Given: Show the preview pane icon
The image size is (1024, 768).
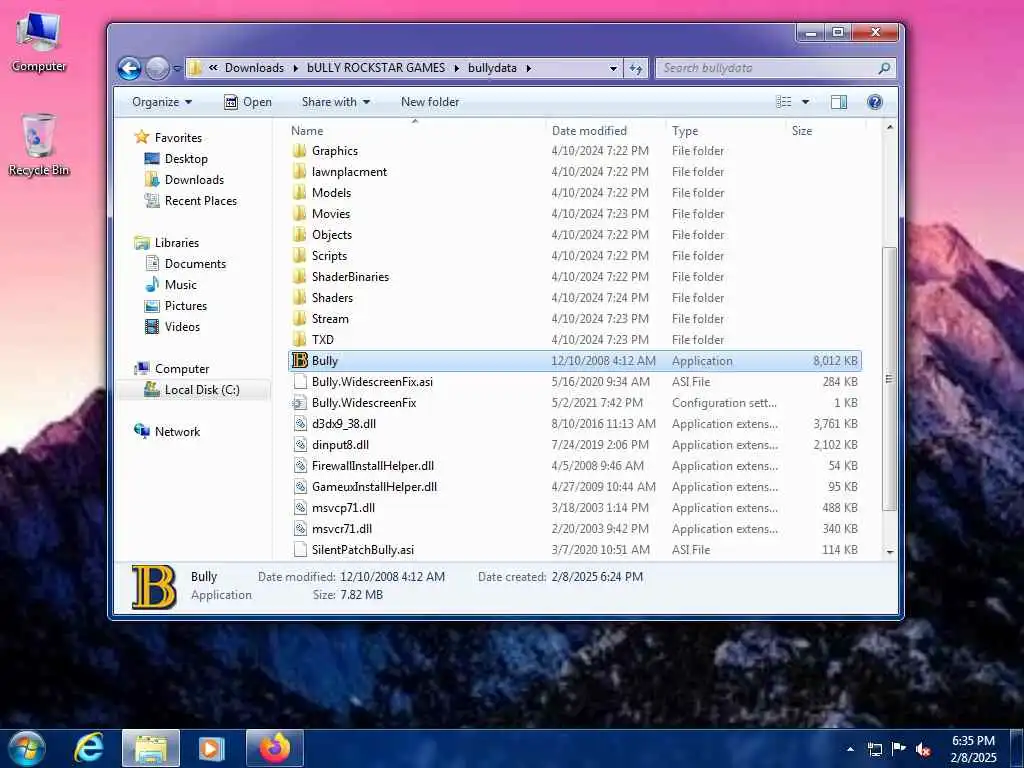Looking at the screenshot, I should tap(839, 102).
